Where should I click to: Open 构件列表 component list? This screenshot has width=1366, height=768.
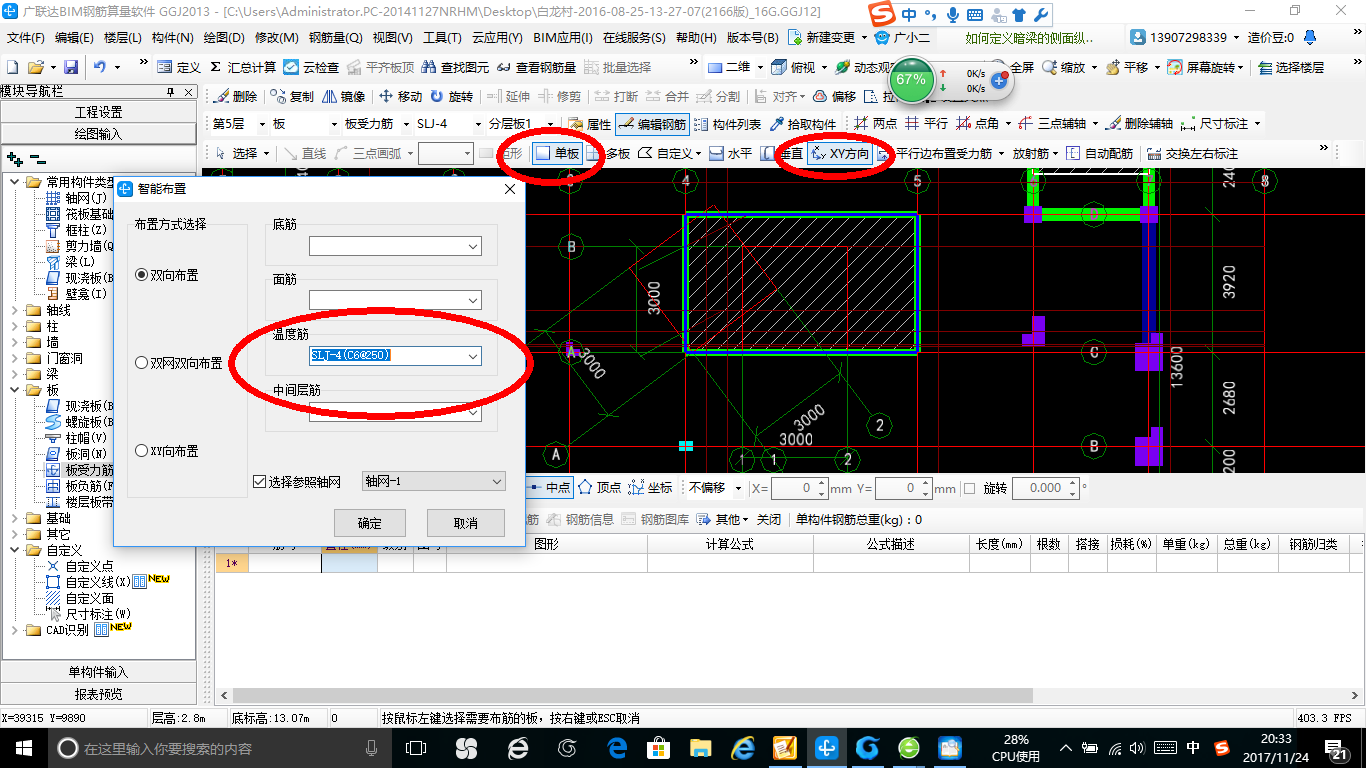[x=727, y=125]
